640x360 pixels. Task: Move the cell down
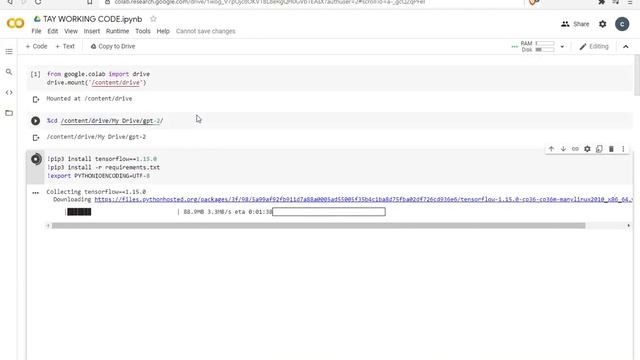[563, 149]
